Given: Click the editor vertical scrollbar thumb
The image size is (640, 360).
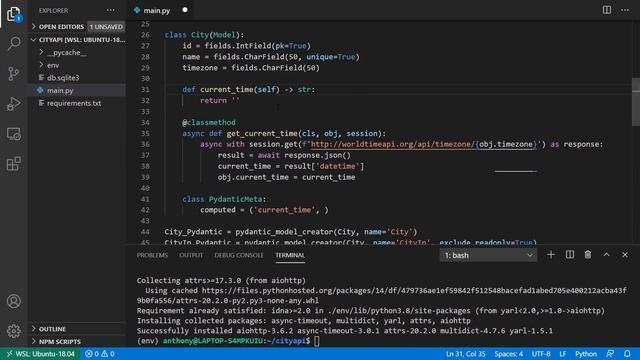Looking at the screenshot, I should point(636,102).
